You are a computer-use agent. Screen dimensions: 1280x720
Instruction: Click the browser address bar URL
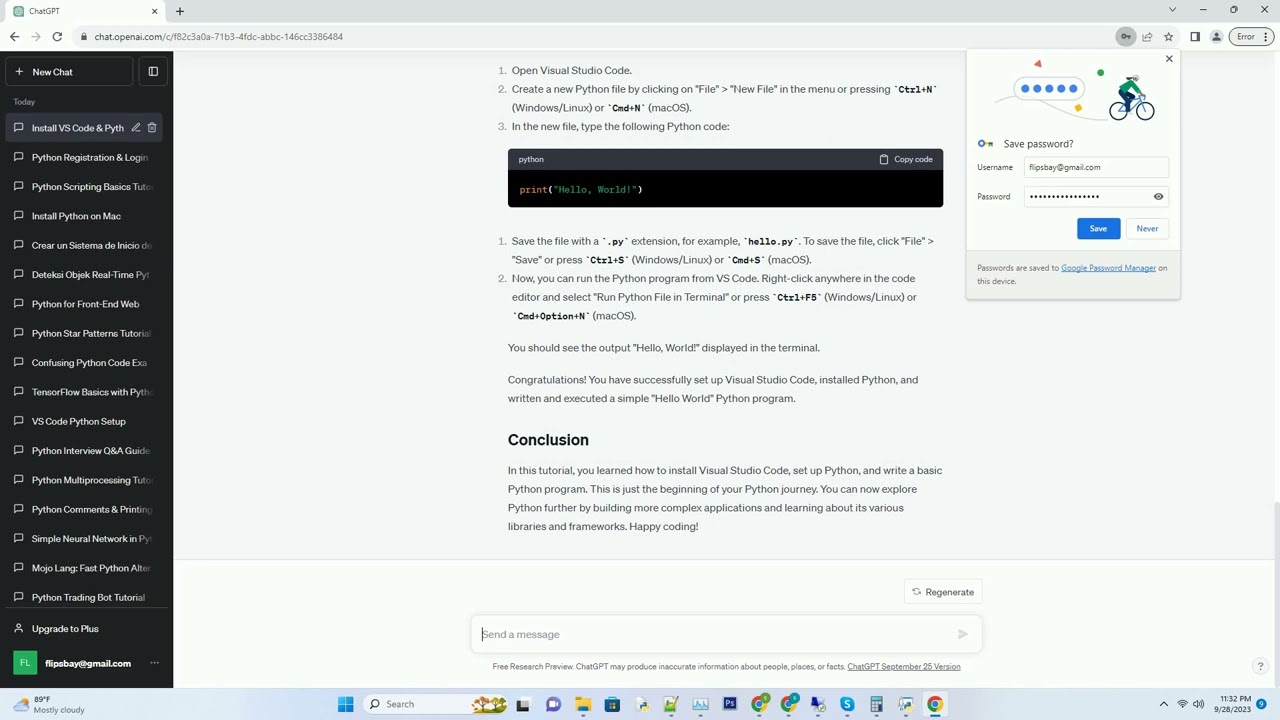click(x=219, y=37)
